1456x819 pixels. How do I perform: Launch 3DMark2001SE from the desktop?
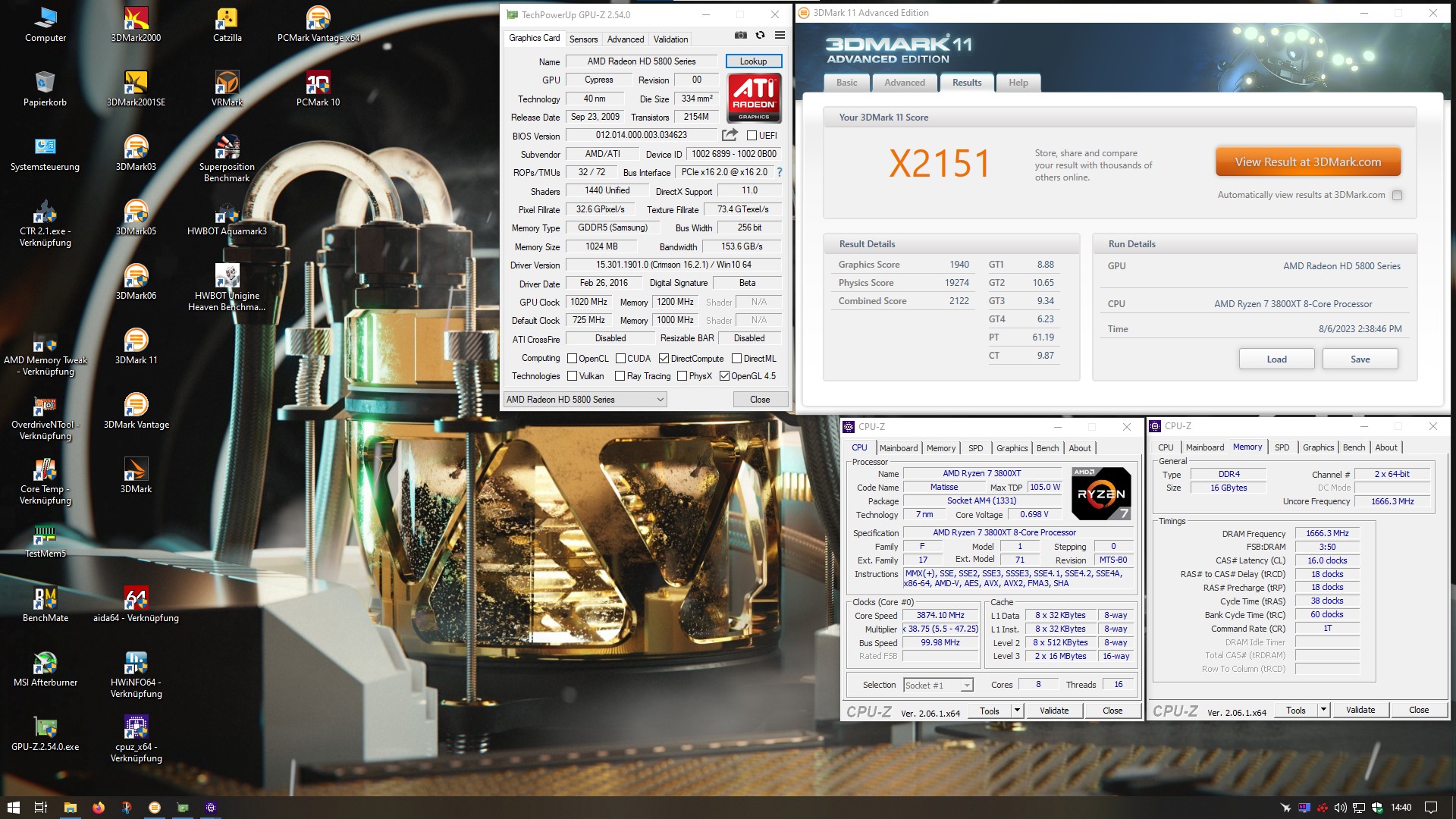(136, 89)
